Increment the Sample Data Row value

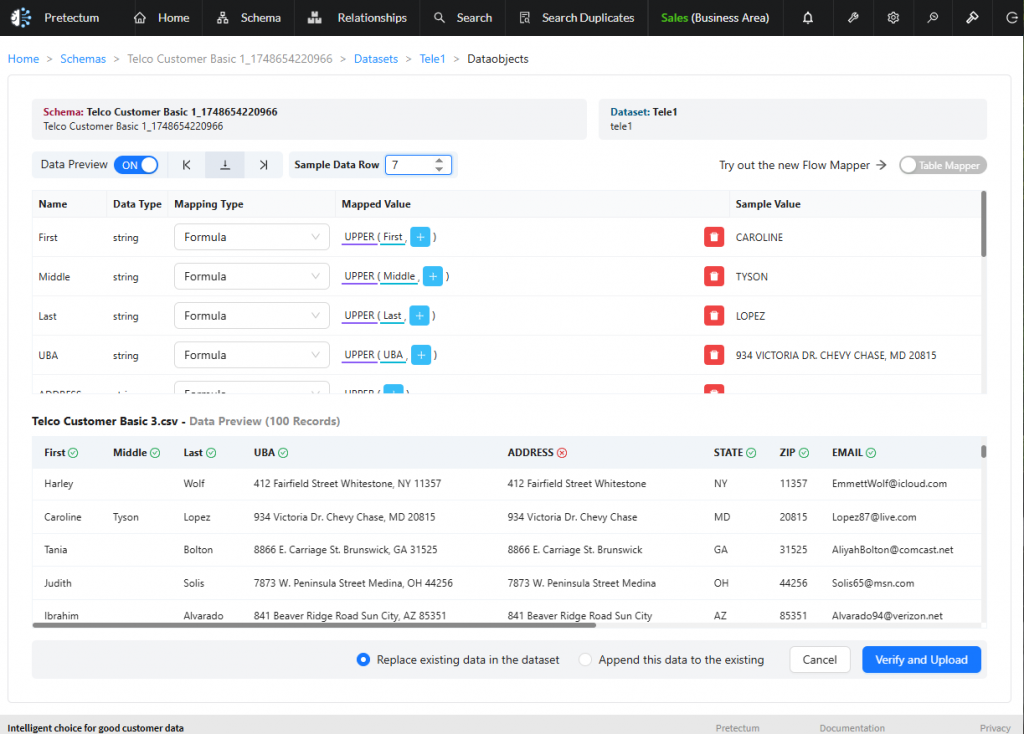[440, 160]
